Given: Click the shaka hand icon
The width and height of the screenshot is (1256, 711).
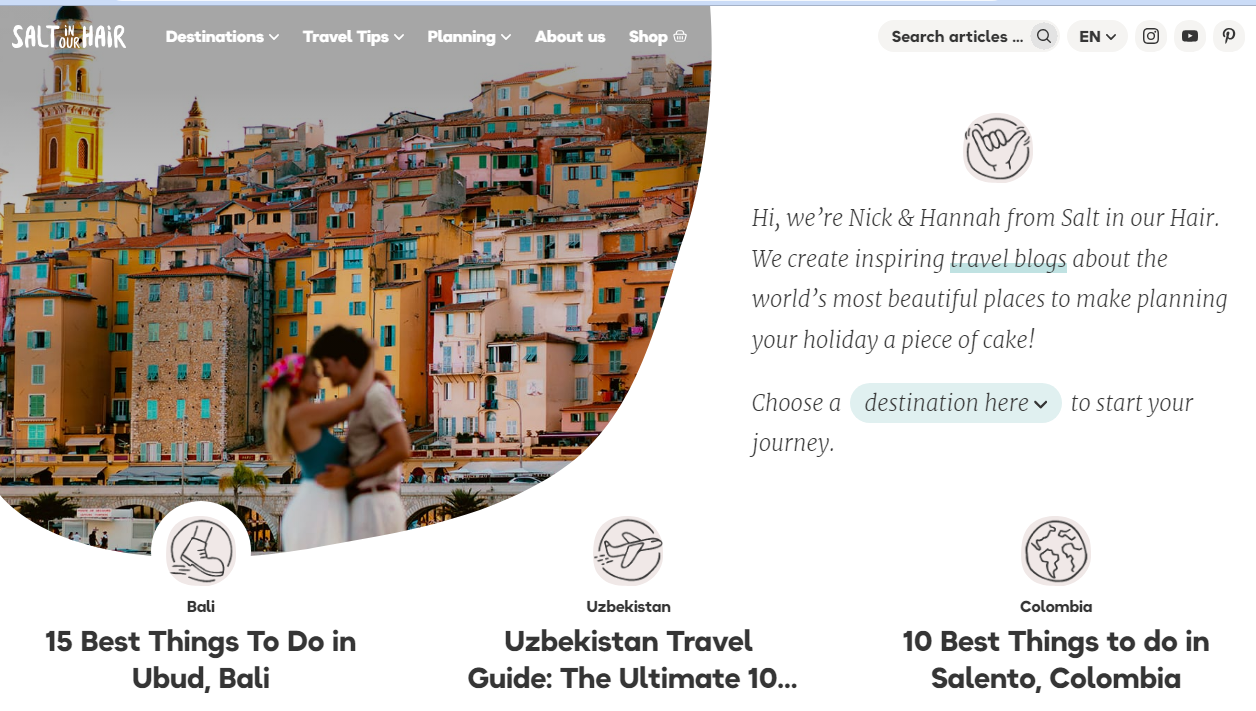Looking at the screenshot, I should [998, 148].
